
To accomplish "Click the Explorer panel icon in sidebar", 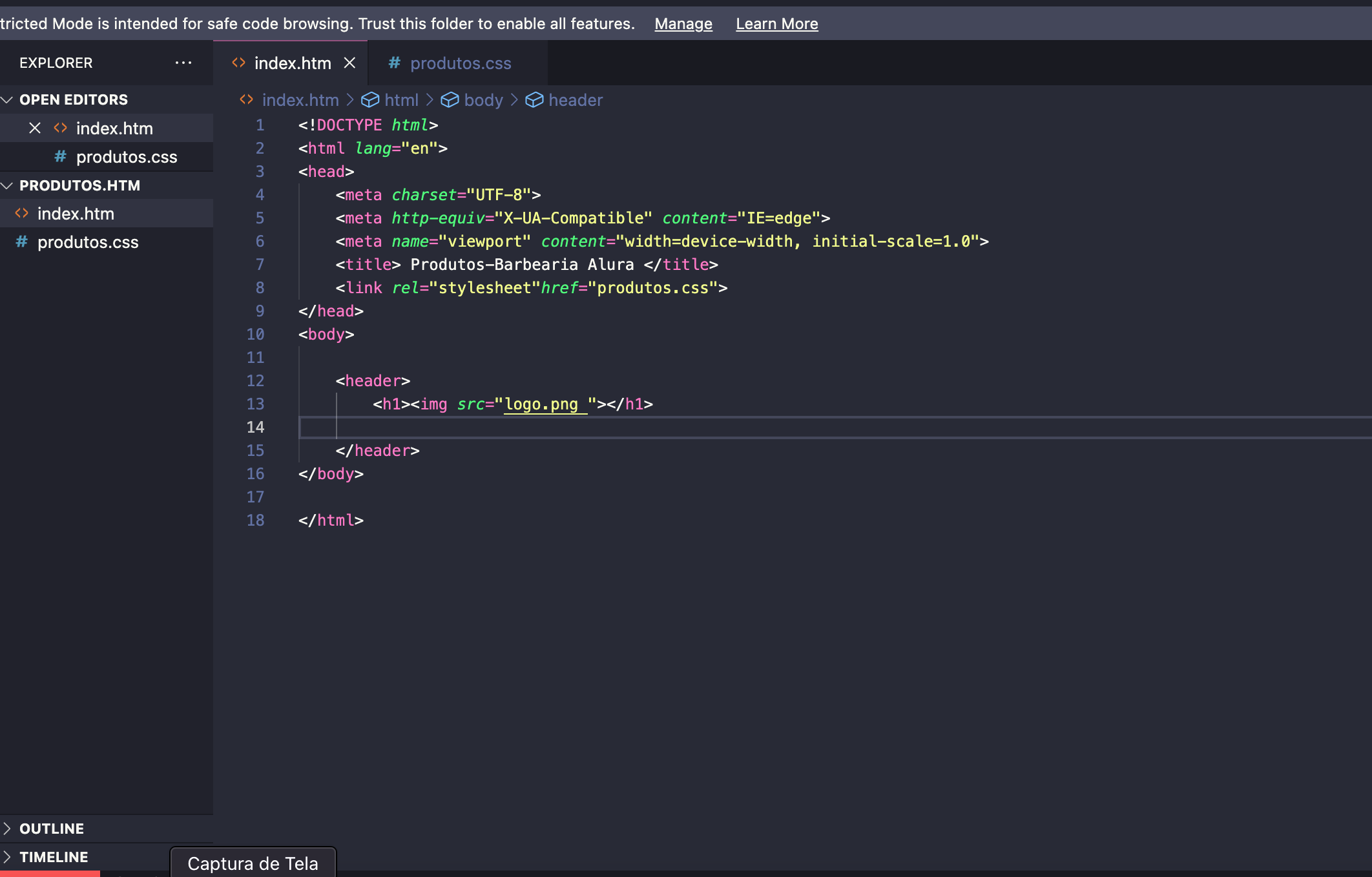I will click(56, 62).
